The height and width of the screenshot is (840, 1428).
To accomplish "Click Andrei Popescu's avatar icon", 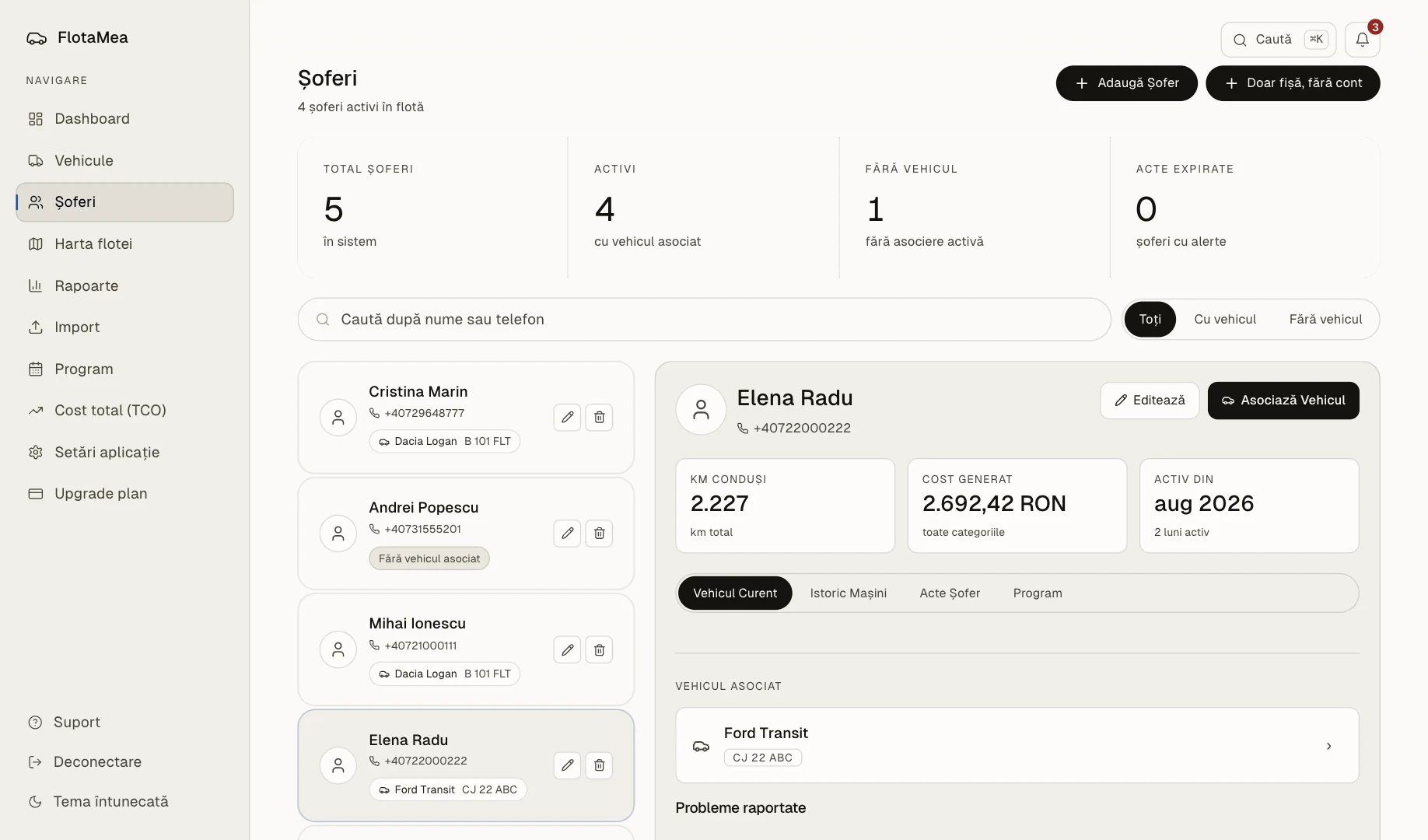I will click(x=338, y=534).
